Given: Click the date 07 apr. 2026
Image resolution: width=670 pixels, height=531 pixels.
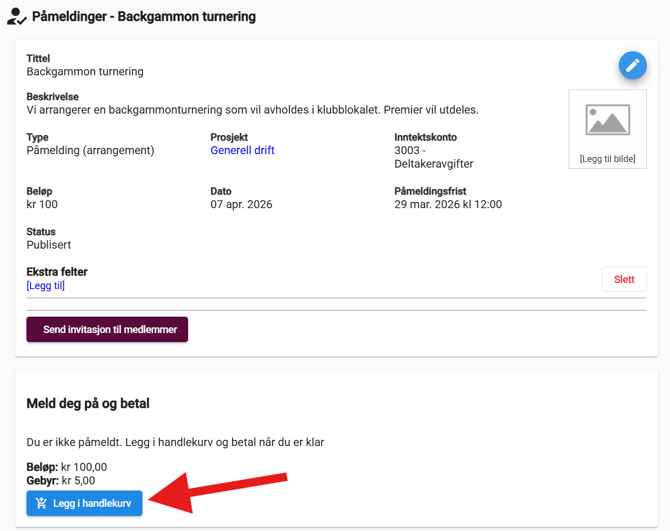Looking at the screenshot, I should [241, 204].
